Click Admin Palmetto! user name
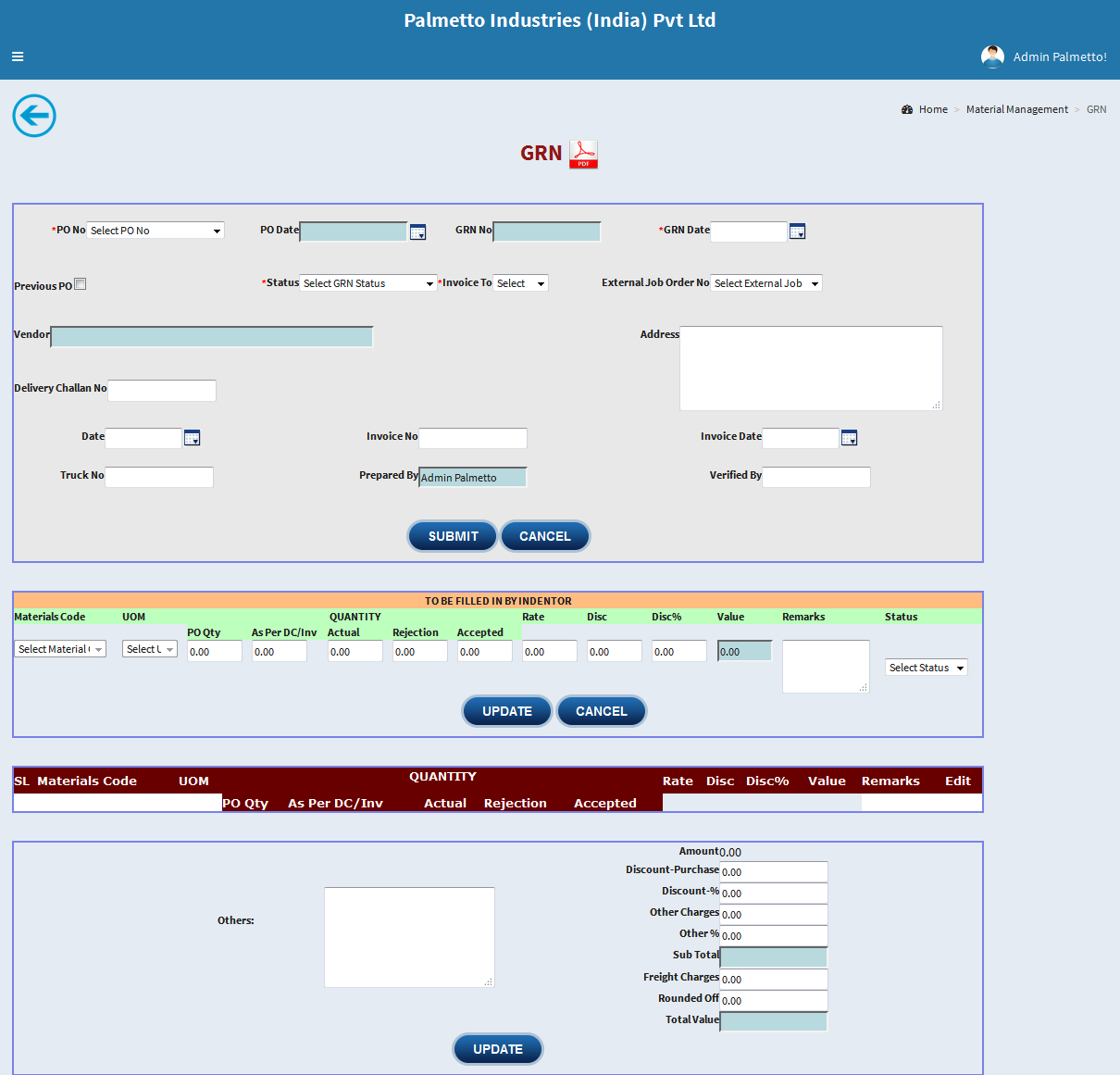Screen dimensions: 1120x1075 [x=1060, y=56]
